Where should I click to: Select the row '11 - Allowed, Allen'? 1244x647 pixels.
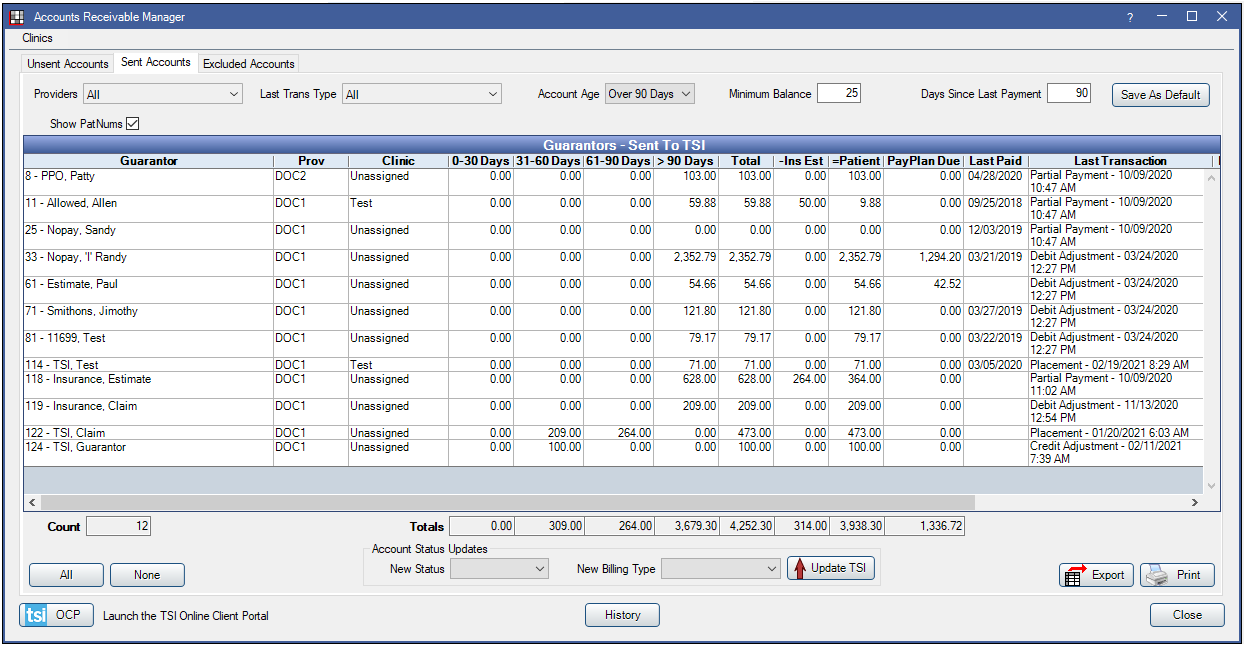615,209
